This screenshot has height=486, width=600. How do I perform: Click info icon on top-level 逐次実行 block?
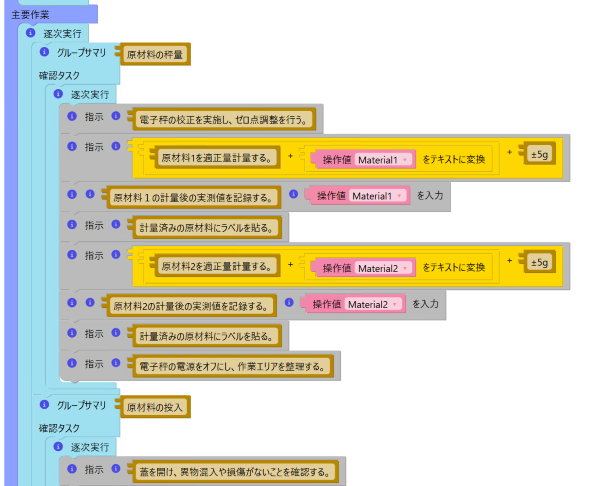pos(30,33)
